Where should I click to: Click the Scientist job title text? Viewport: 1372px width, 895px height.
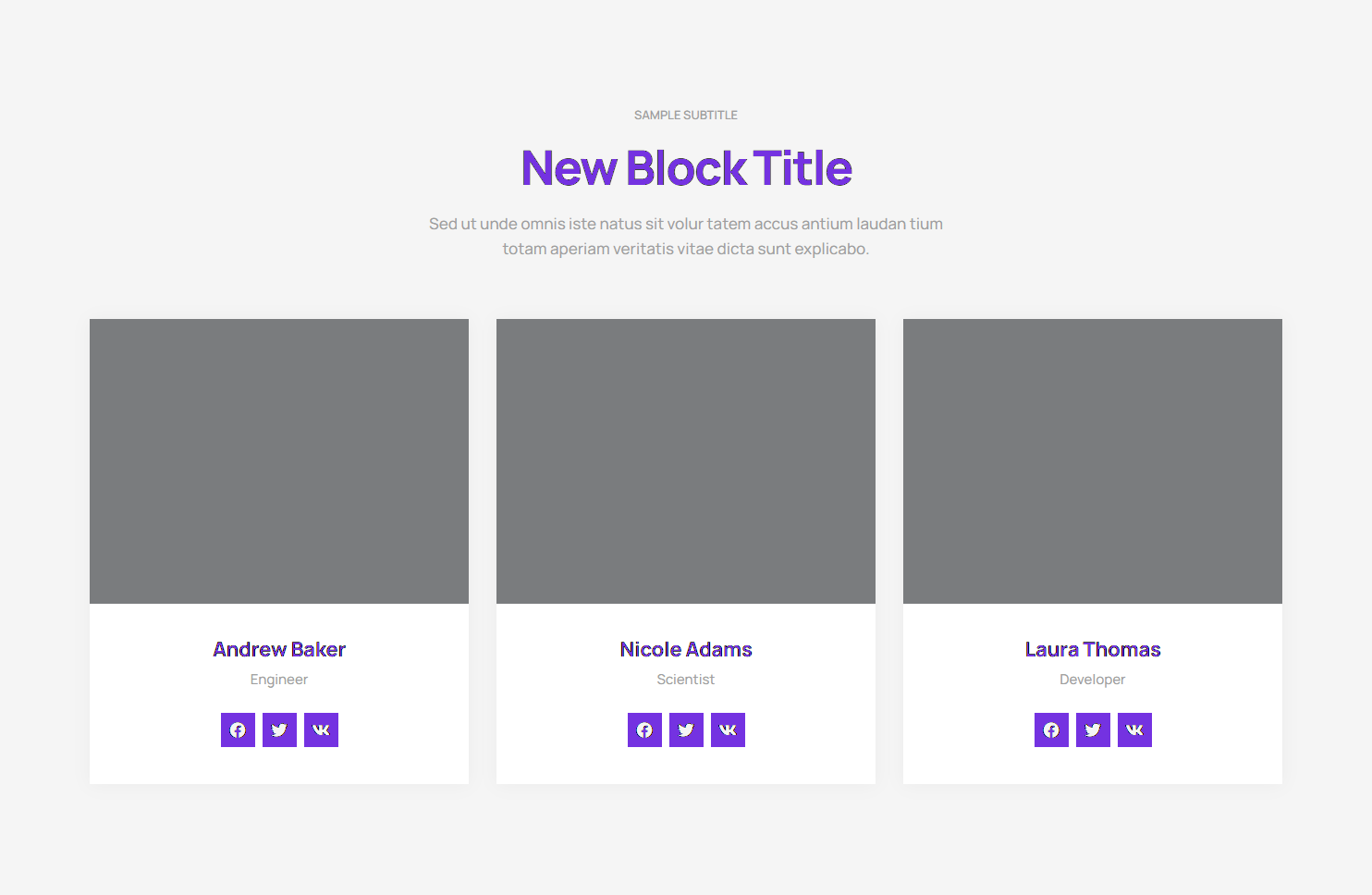[x=686, y=680]
